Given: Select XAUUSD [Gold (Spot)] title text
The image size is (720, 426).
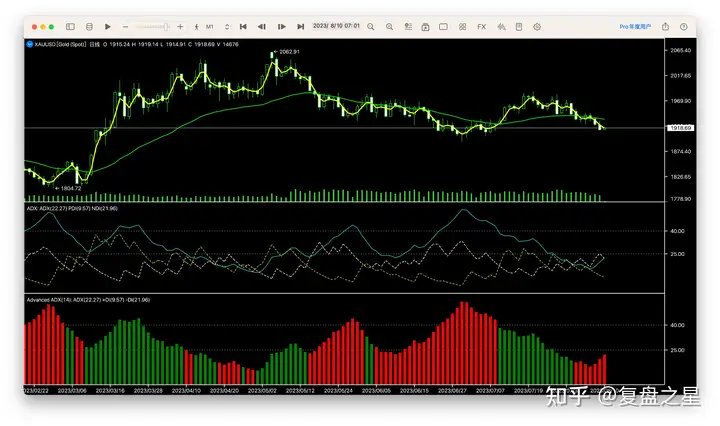Looking at the screenshot, I should tap(60, 45).
